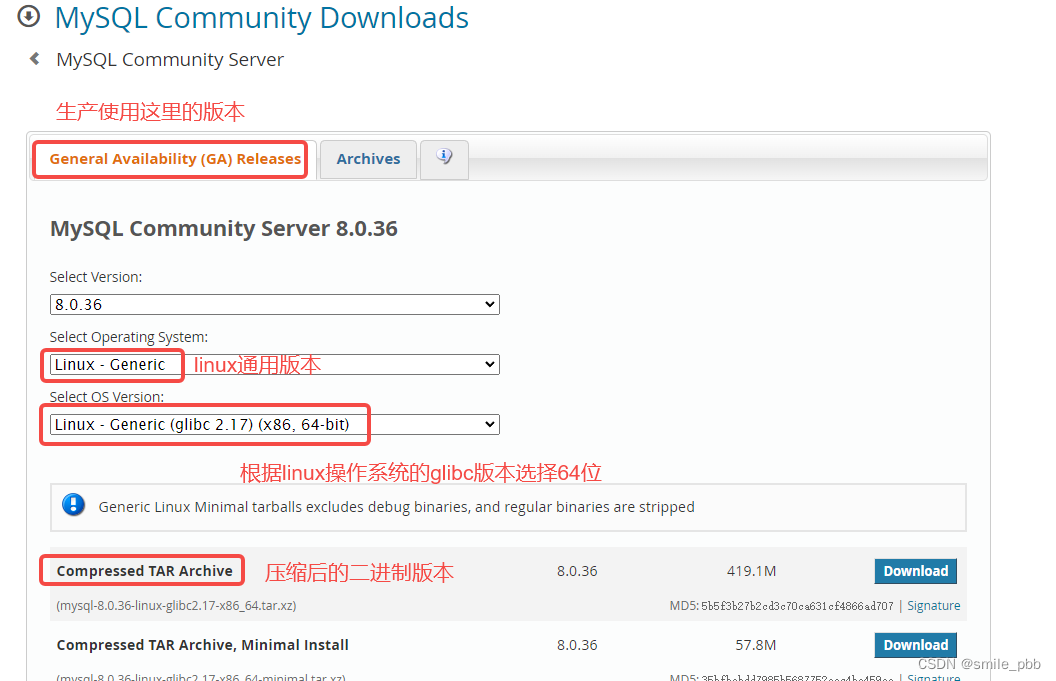The width and height of the screenshot is (1056, 681).
Task: Open the General Availability (GA) Releases tab
Action: point(175,159)
